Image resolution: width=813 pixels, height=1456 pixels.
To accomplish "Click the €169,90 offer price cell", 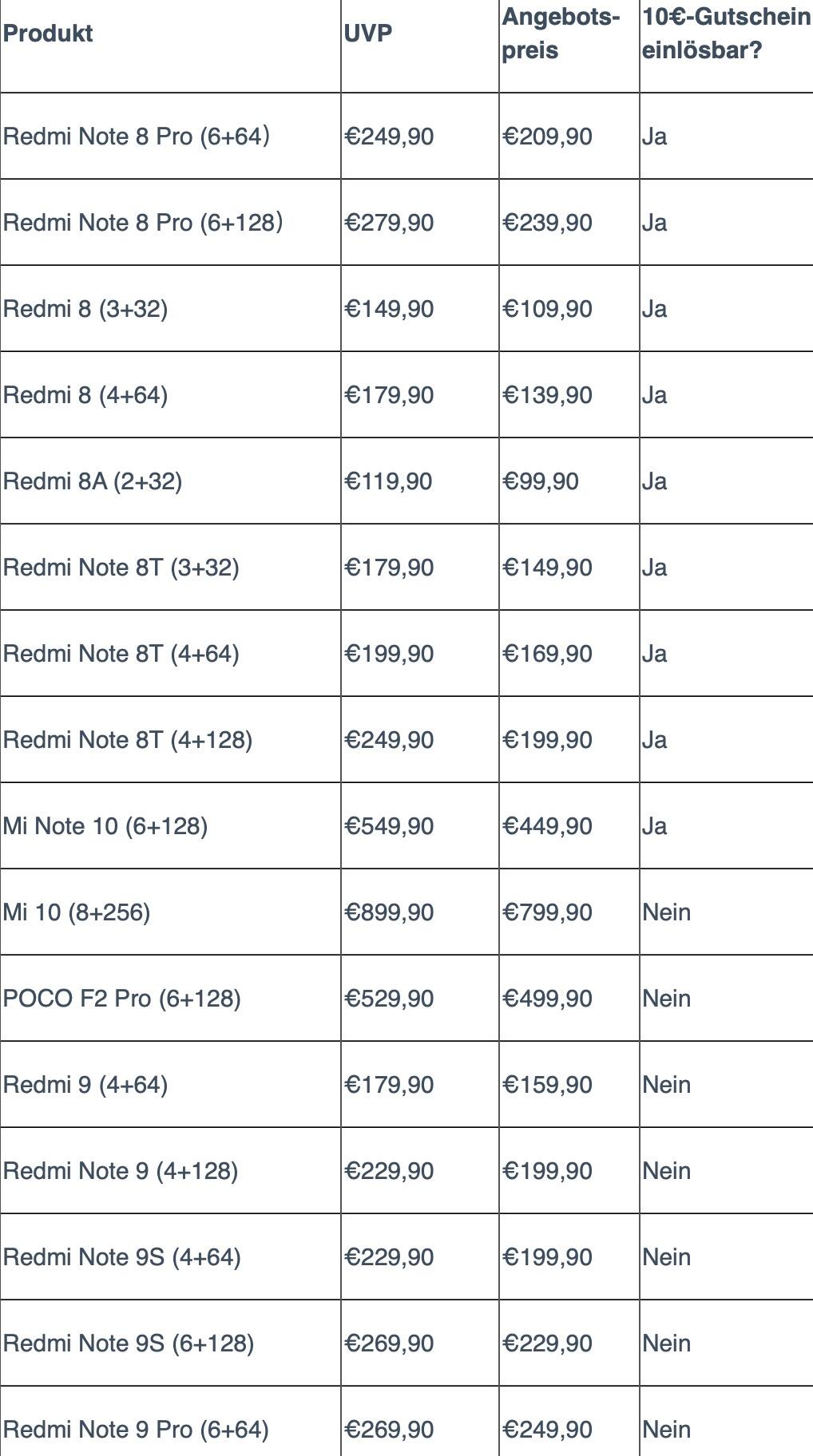I will (x=548, y=654).
